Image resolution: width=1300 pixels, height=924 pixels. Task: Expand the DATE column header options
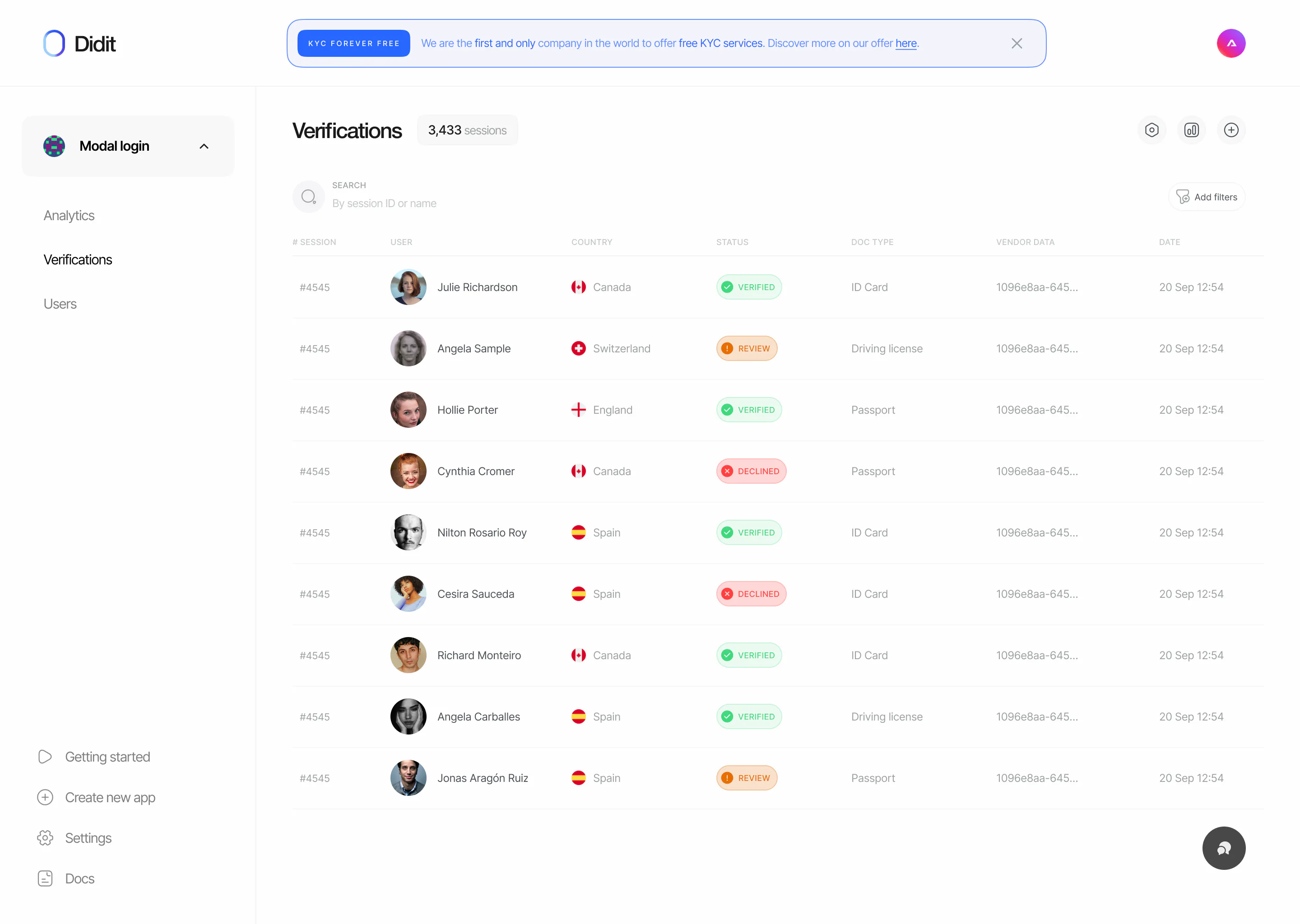(x=1170, y=242)
